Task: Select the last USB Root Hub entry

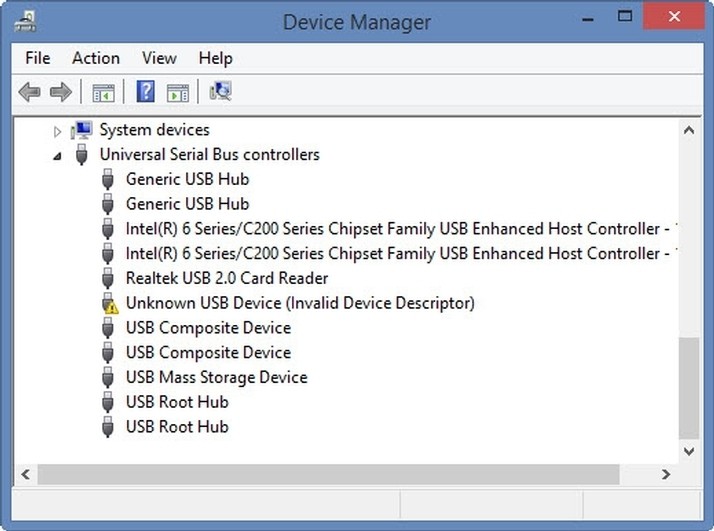Action: [x=177, y=427]
